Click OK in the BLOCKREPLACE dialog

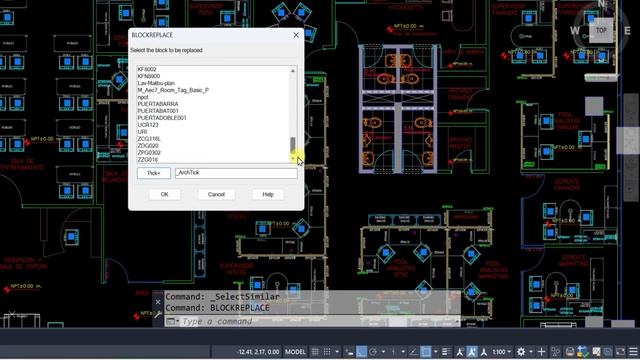point(164,194)
